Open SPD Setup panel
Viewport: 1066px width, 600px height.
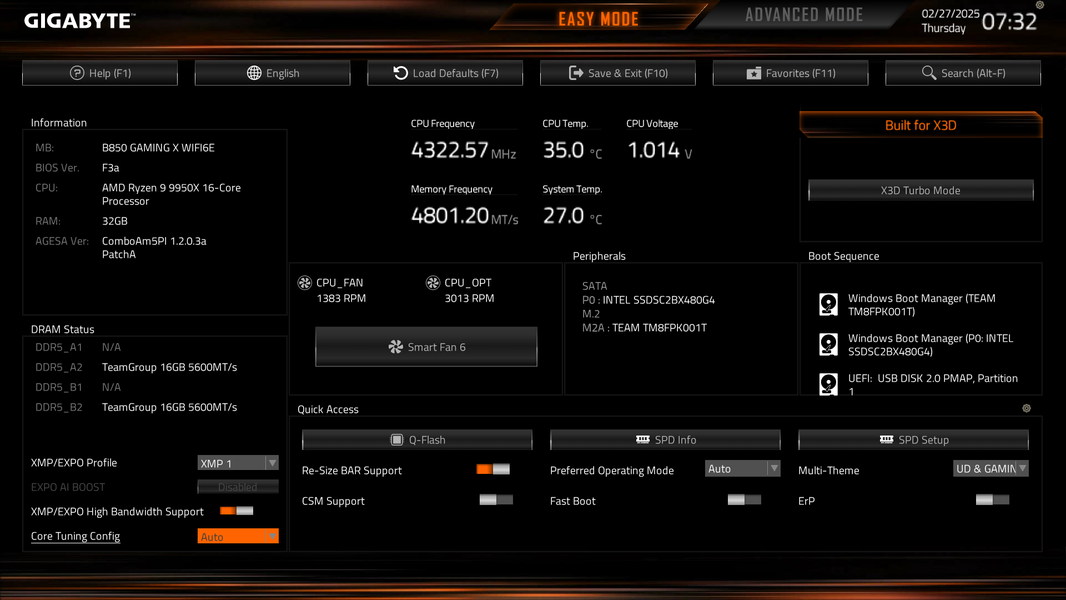(x=914, y=440)
